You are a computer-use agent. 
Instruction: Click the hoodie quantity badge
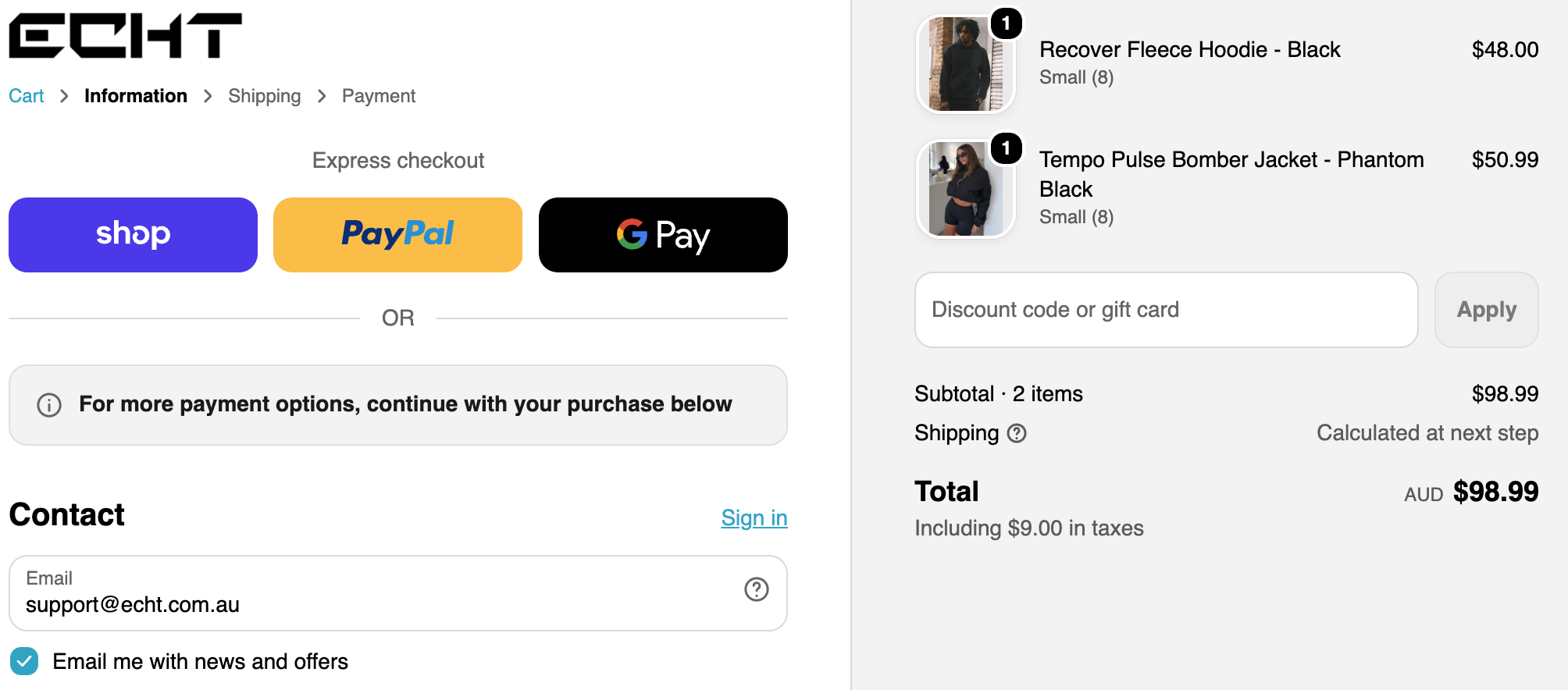(1007, 23)
